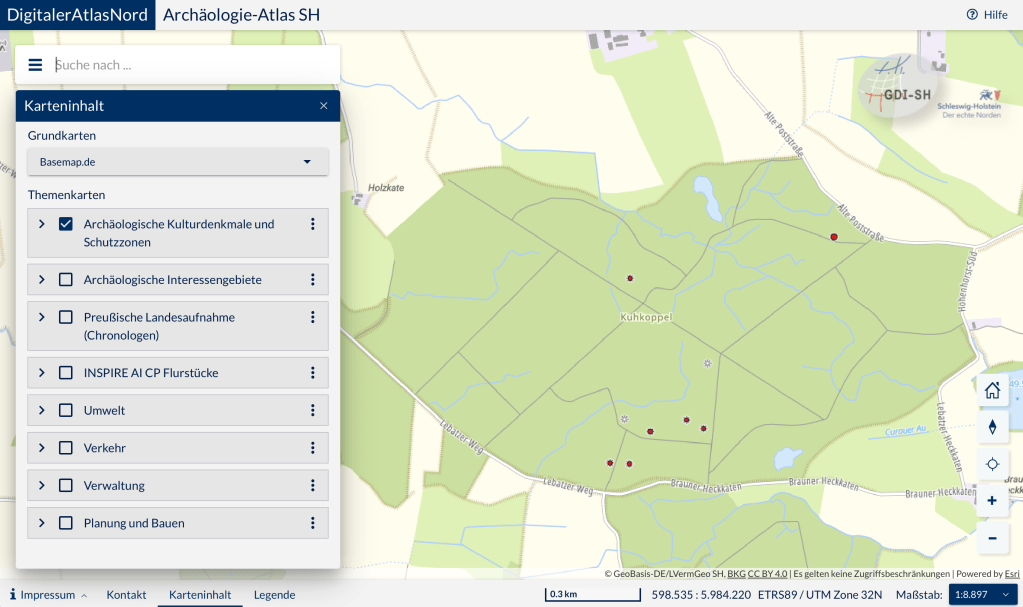Zoom out with the minus button
This screenshot has width=1023, height=607.
(x=992, y=538)
